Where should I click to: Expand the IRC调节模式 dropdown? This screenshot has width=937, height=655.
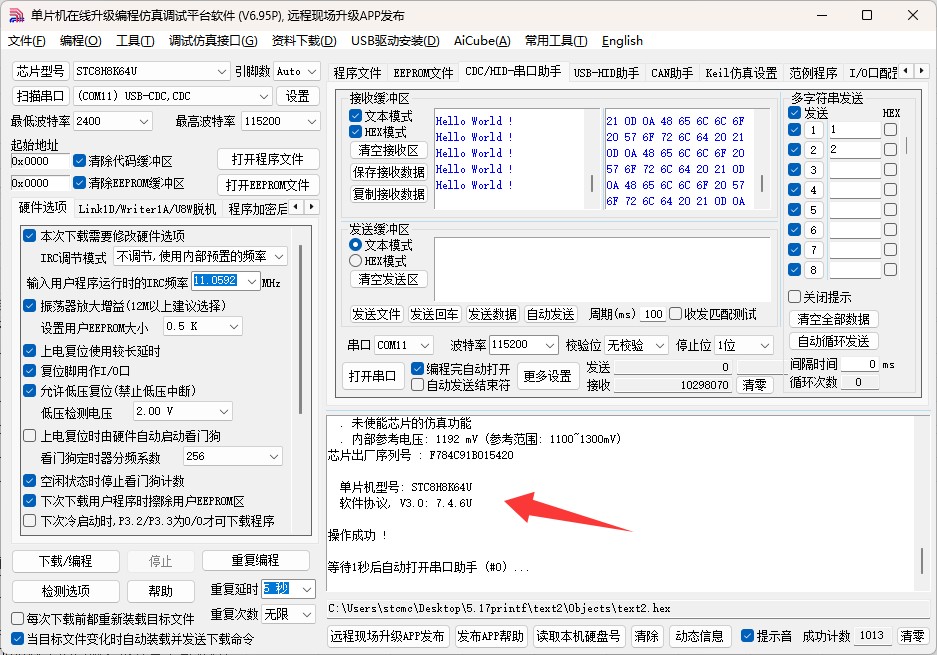pyautogui.click(x=279, y=256)
